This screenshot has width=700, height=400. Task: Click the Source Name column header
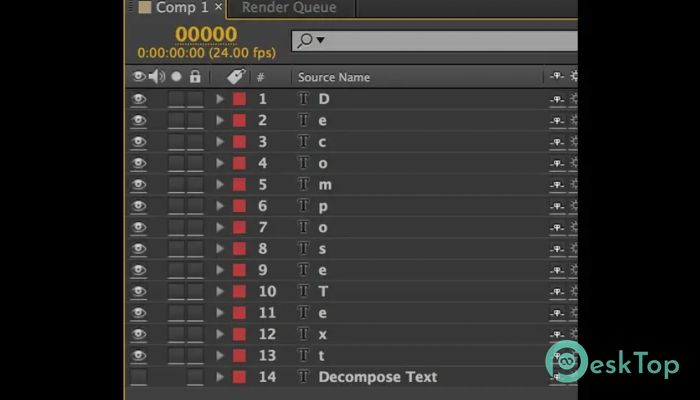[x=334, y=77]
